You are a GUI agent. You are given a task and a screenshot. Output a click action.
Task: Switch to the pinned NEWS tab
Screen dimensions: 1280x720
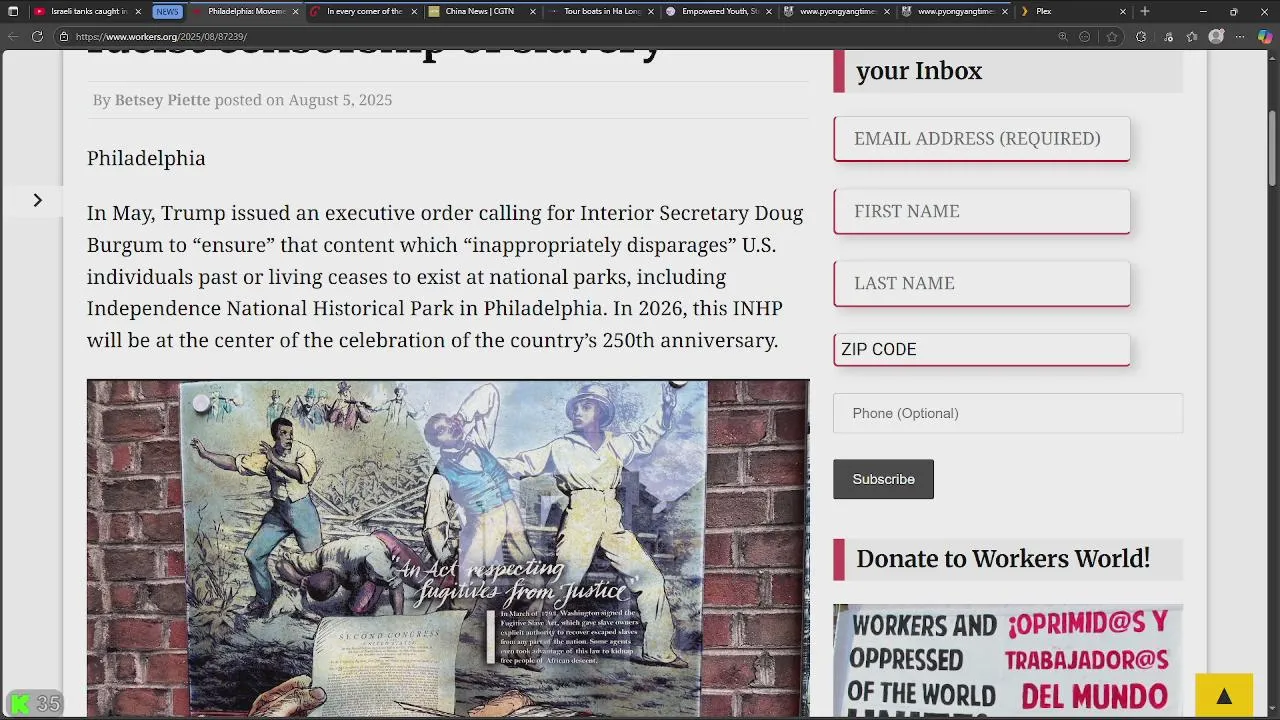click(167, 11)
